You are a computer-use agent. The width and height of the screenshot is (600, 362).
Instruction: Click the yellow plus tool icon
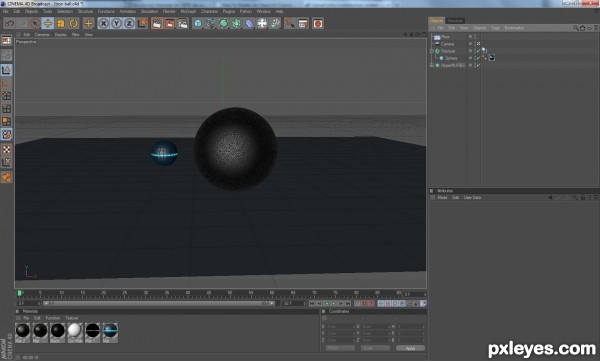[x=88, y=24]
